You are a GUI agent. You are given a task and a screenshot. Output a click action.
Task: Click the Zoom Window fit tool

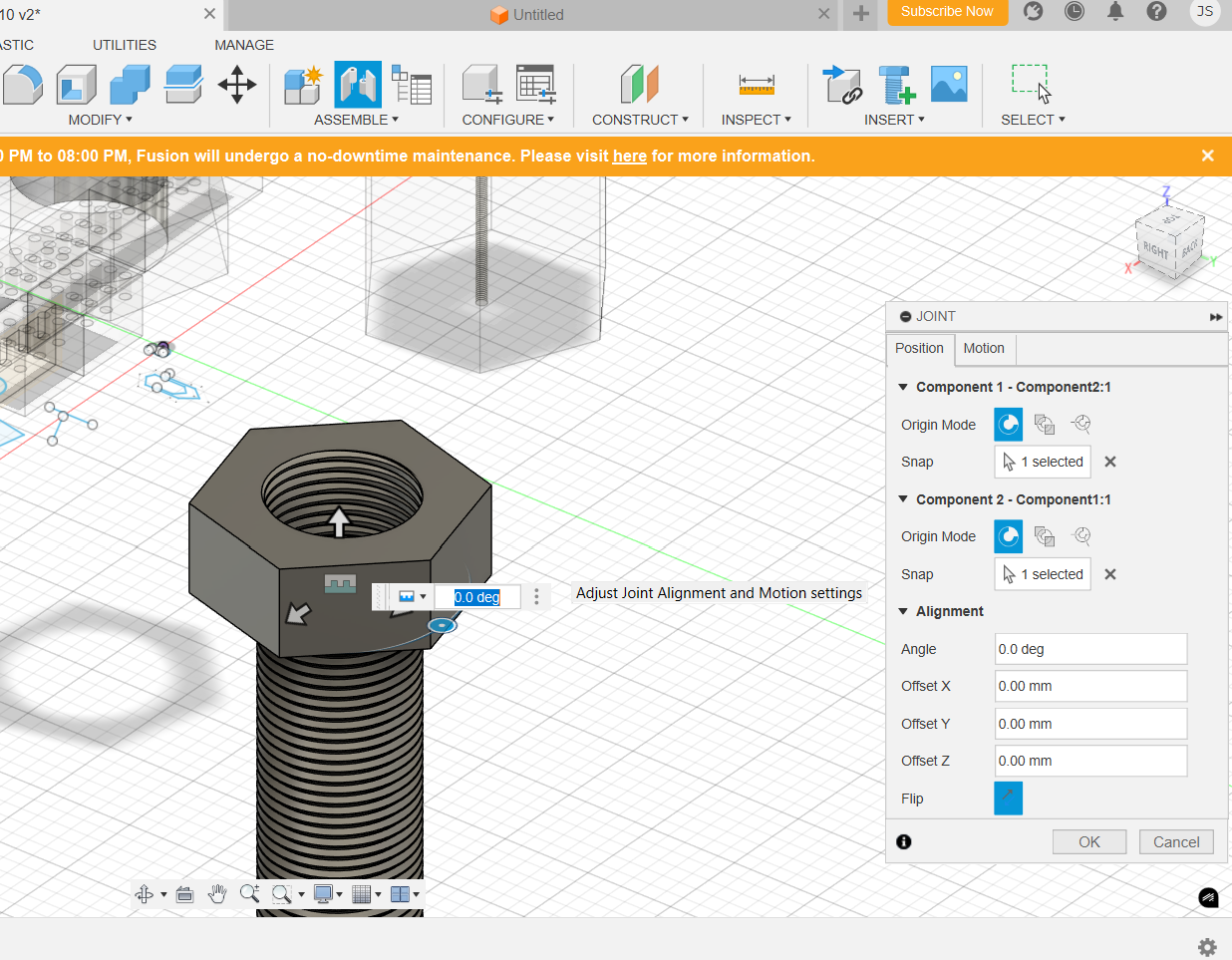282,894
